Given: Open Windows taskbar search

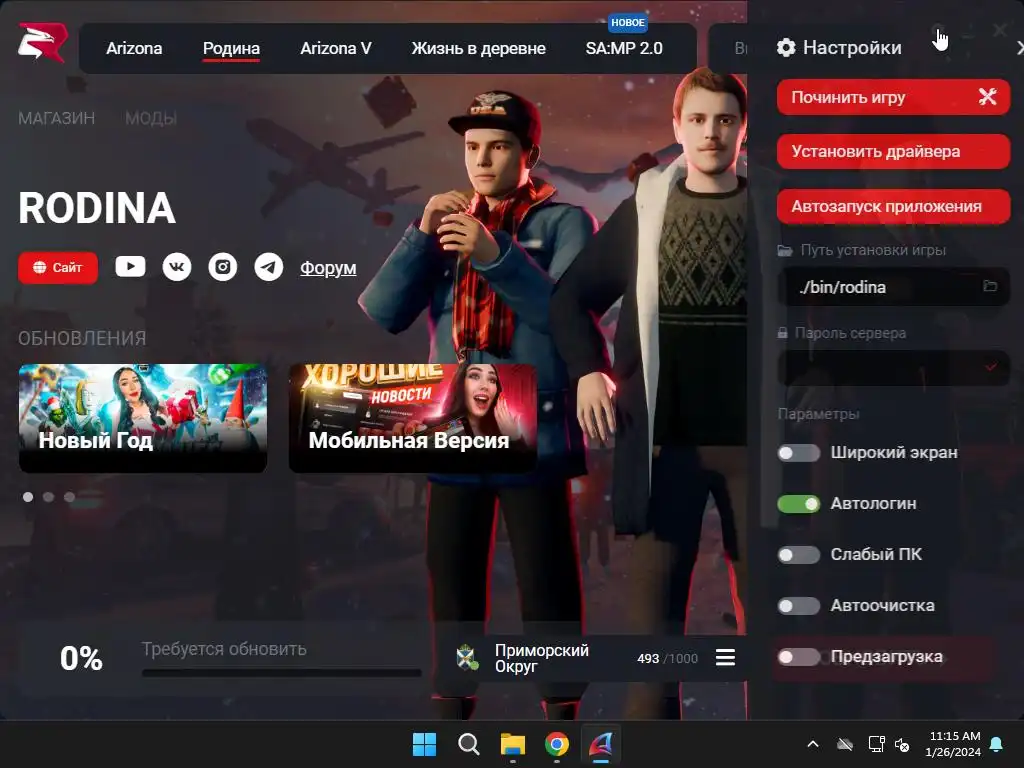Looking at the screenshot, I should pos(468,744).
